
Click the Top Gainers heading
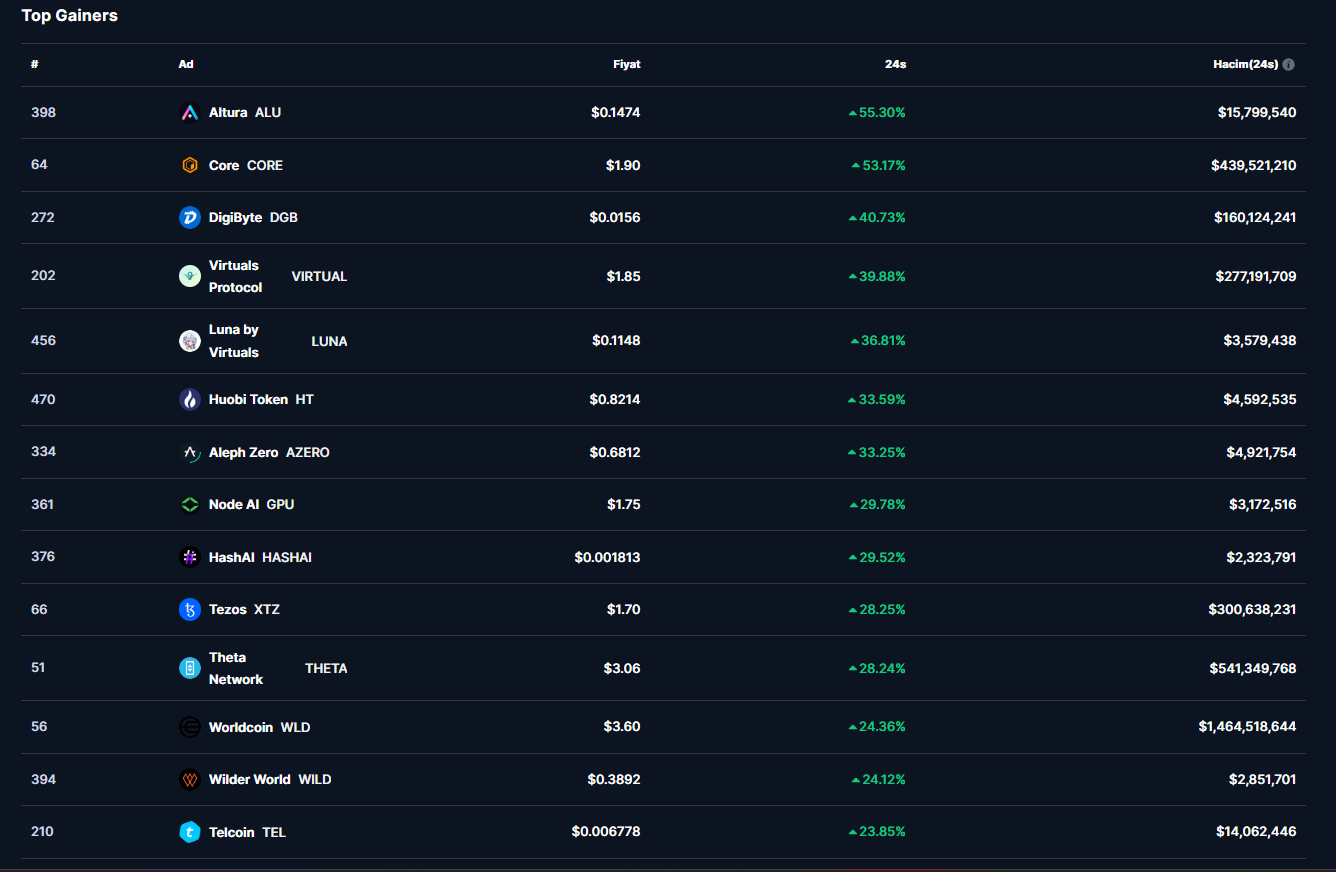pos(70,15)
